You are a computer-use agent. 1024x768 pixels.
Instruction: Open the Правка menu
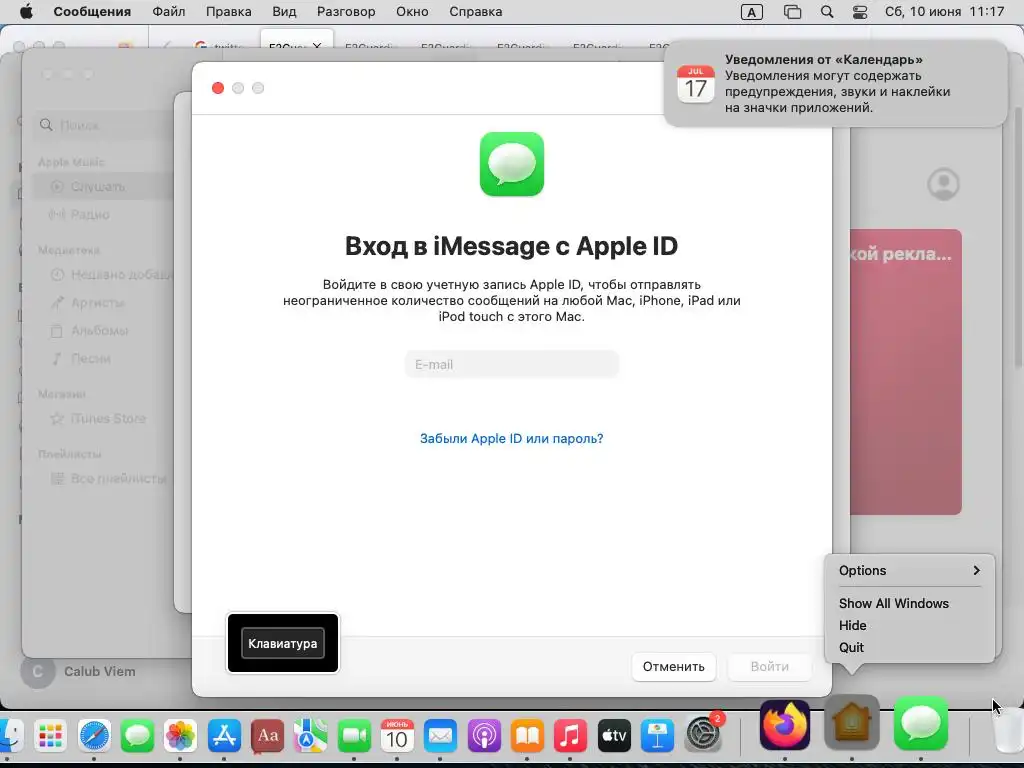(x=229, y=12)
